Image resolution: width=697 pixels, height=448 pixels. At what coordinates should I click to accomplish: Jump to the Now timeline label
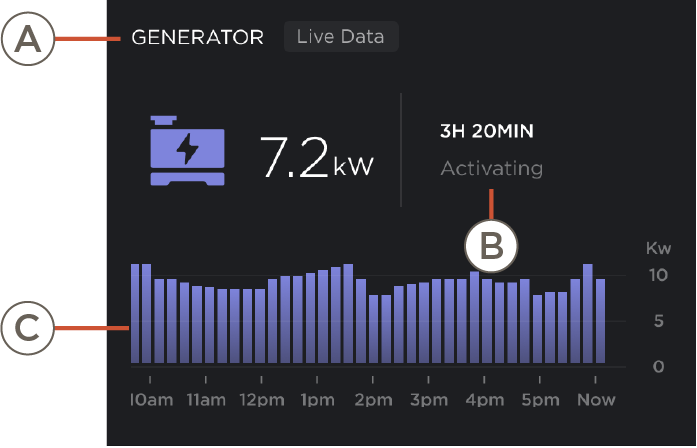click(595, 399)
